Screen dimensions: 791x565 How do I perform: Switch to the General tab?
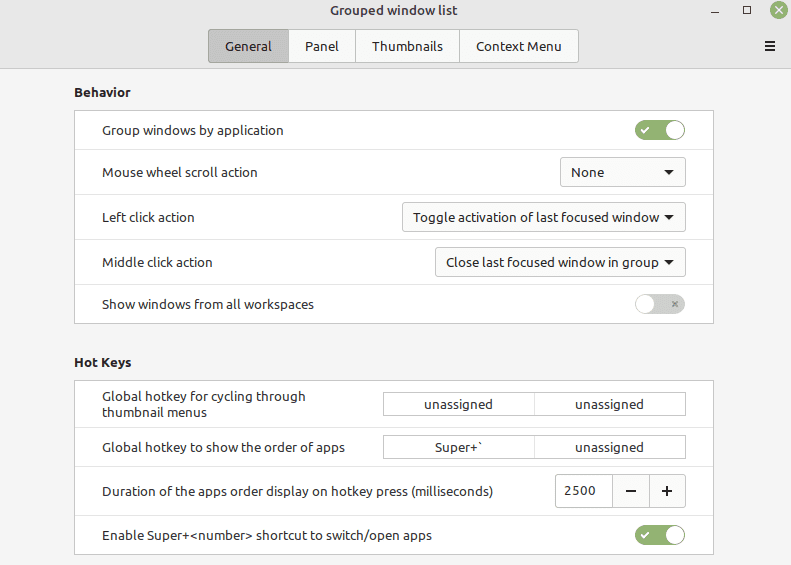coord(248,46)
